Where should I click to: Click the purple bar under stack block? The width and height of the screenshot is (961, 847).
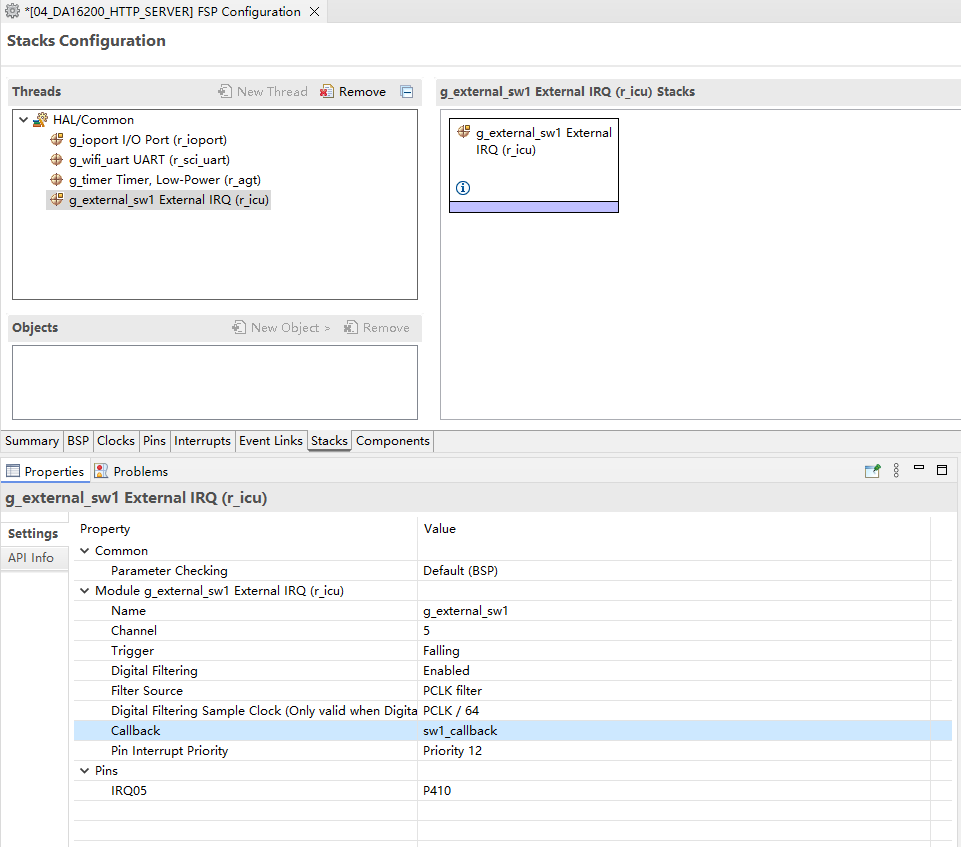point(534,207)
